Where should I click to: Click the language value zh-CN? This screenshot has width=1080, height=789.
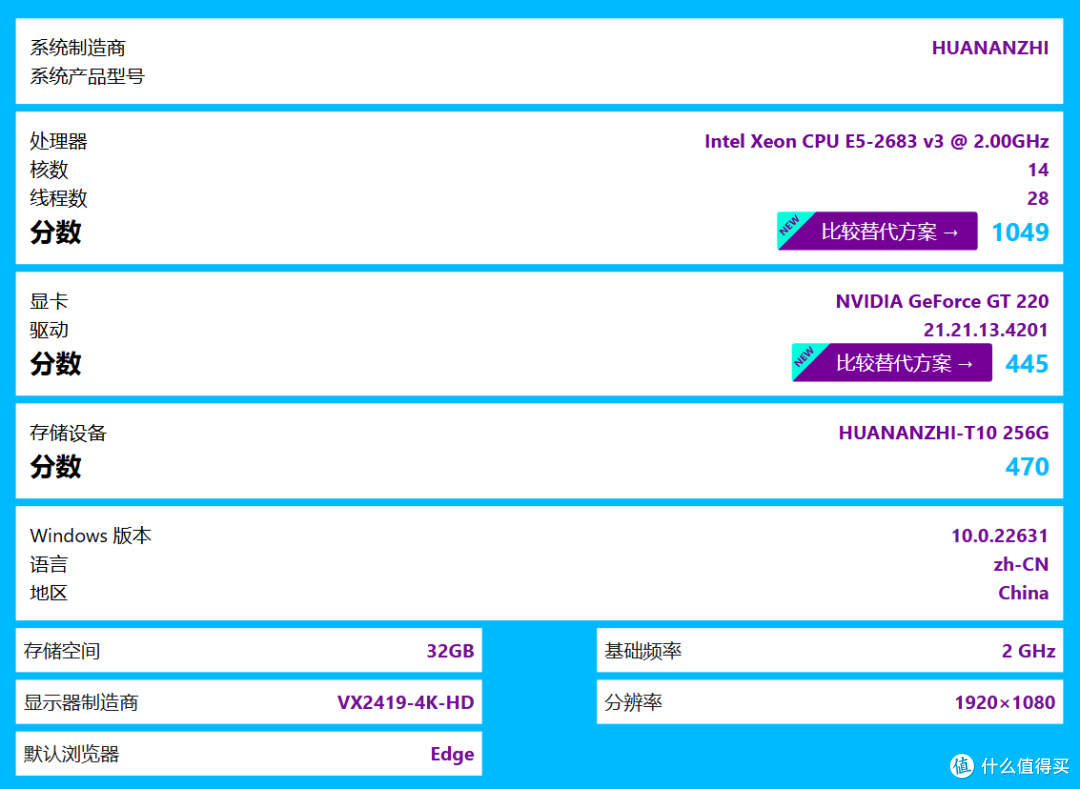[x=1021, y=565]
